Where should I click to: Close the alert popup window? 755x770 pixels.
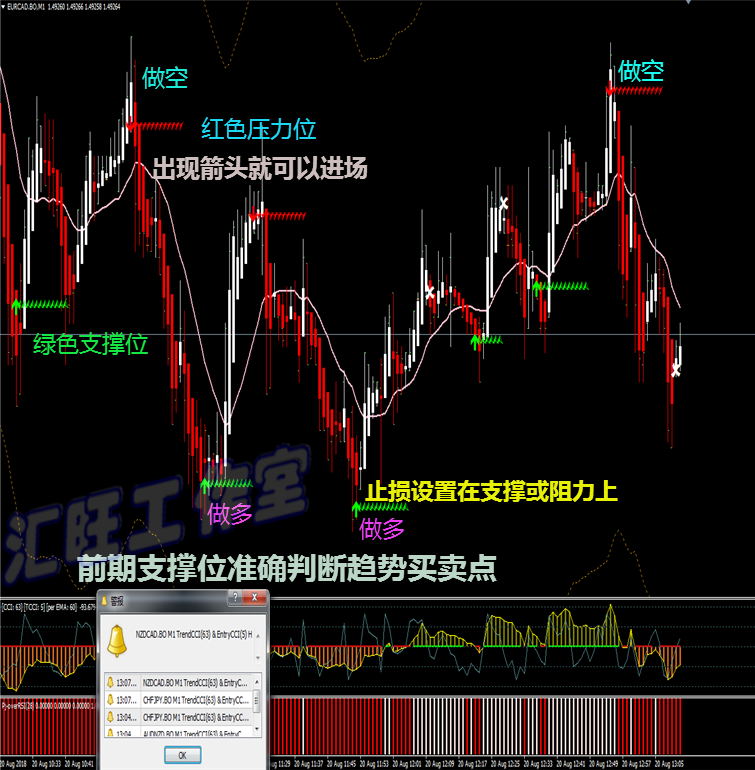point(252,599)
